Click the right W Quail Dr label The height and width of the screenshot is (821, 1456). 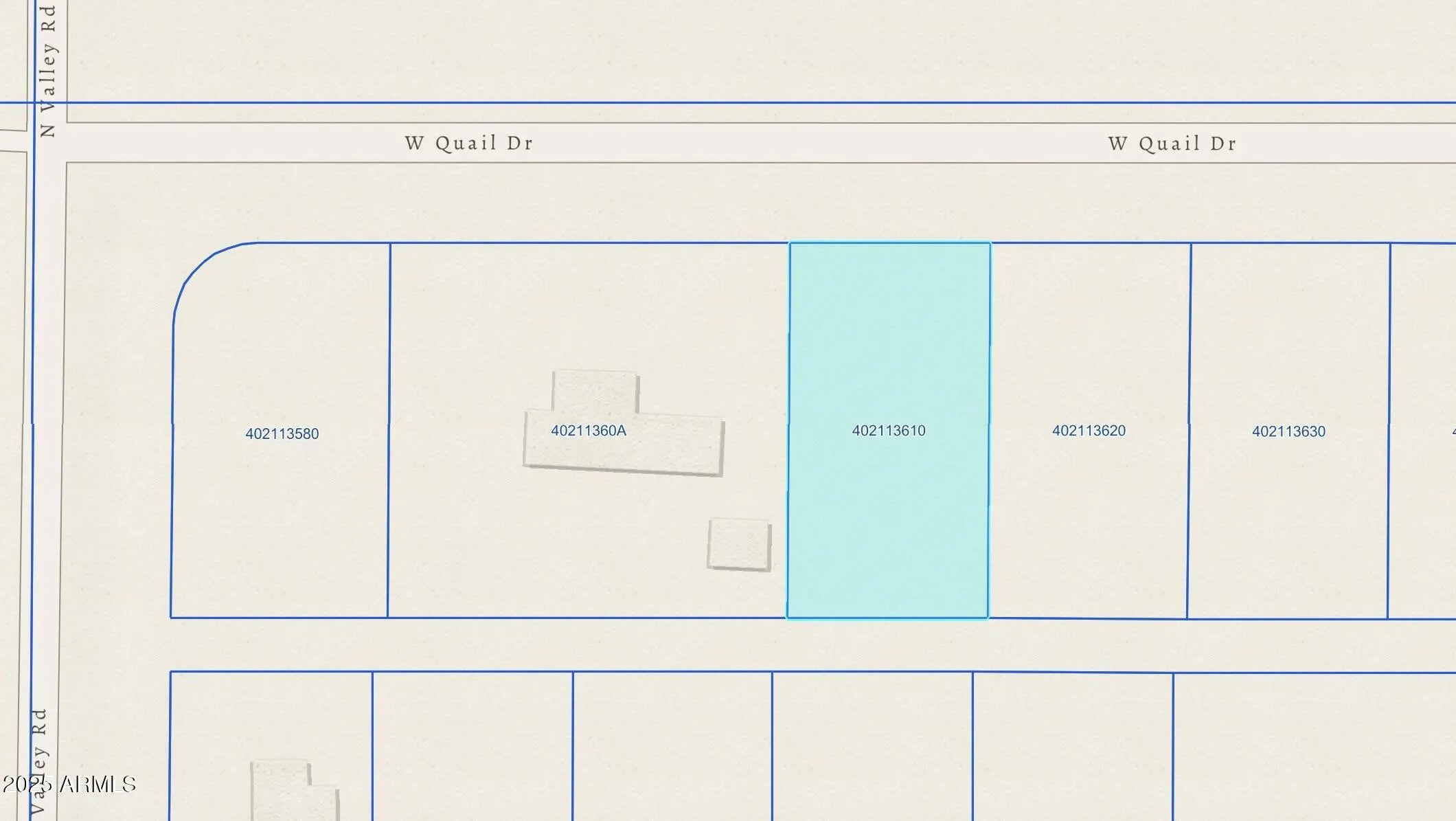tap(1172, 144)
